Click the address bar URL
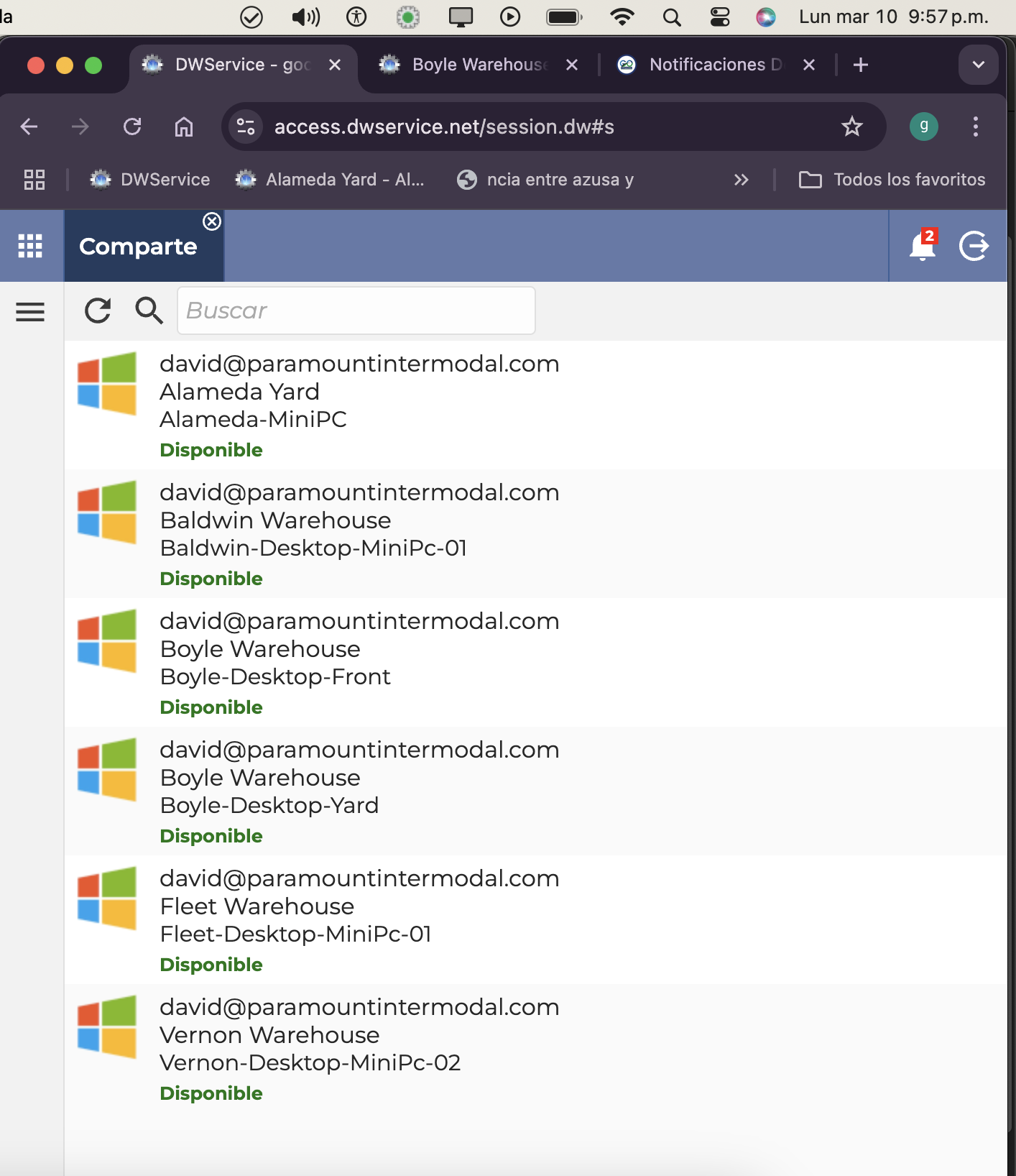 tap(444, 127)
